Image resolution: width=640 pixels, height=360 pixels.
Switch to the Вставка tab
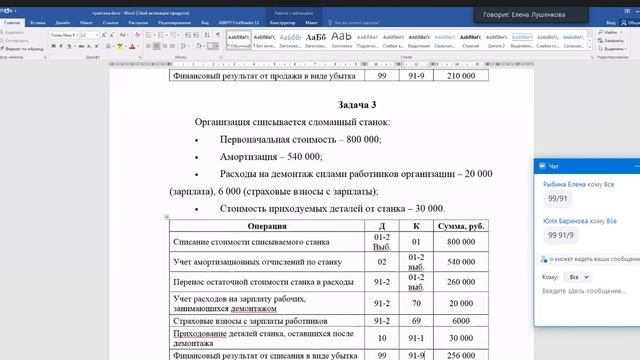tap(38, 22)
